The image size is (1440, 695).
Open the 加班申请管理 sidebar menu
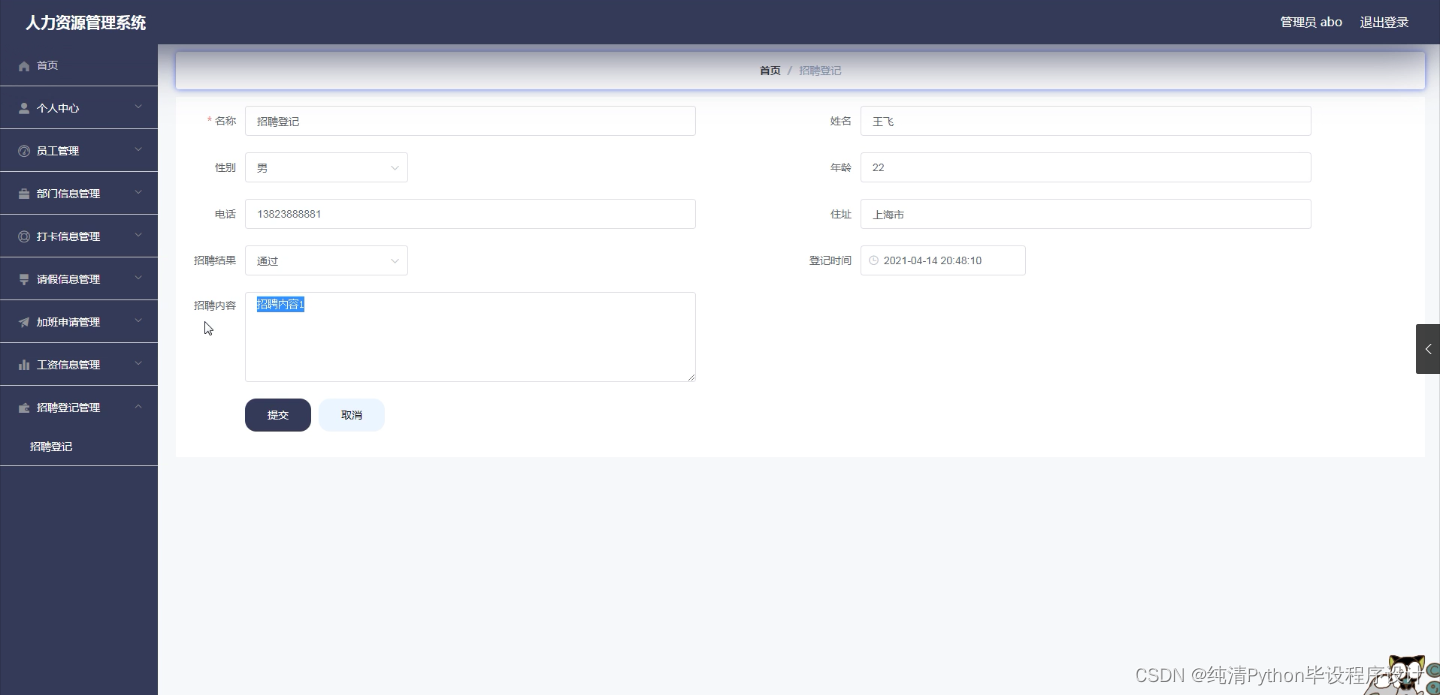click(79, 322)
